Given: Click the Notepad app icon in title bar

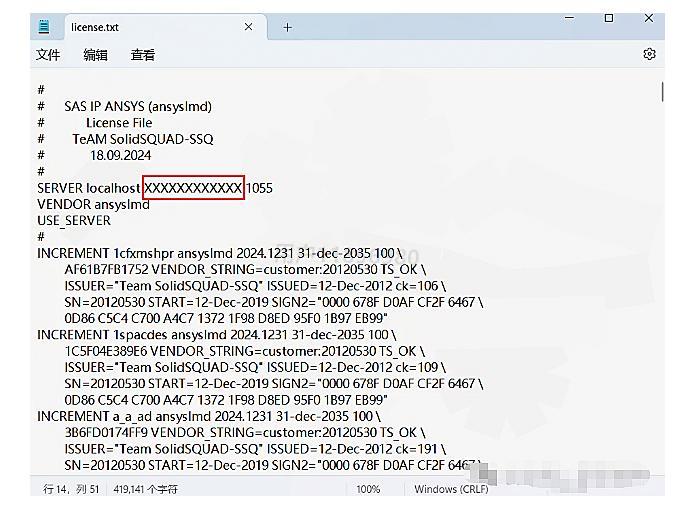Looking at the screenshot, I should pos(43,27).
